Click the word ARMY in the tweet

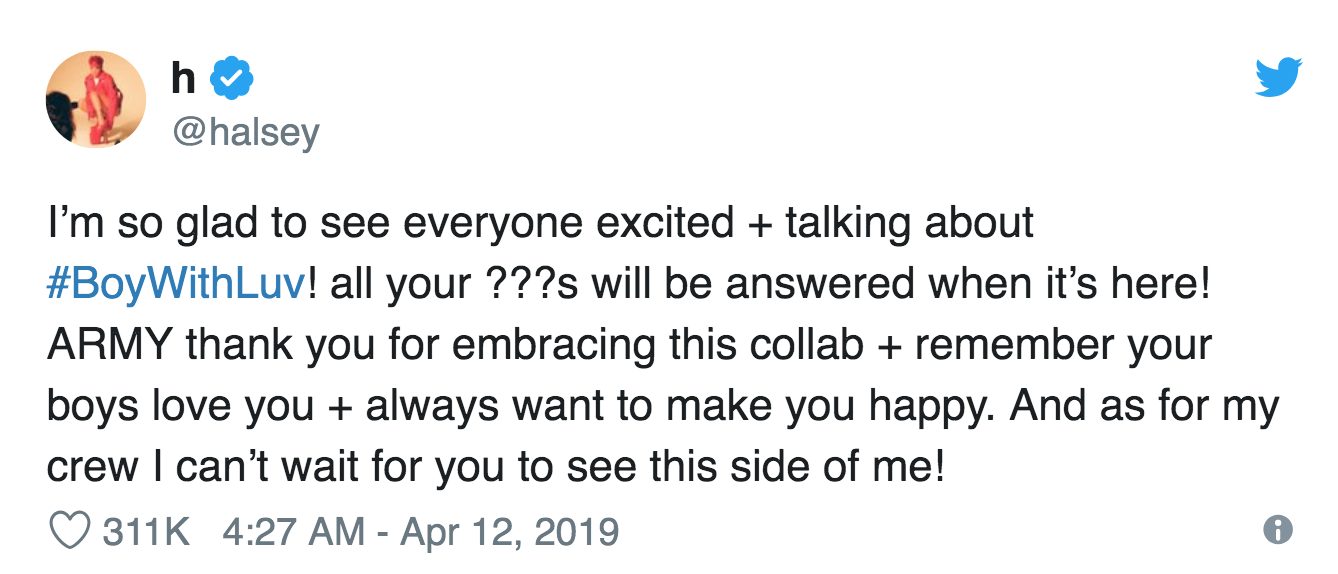pyautogui.click(x=110, y=345)
